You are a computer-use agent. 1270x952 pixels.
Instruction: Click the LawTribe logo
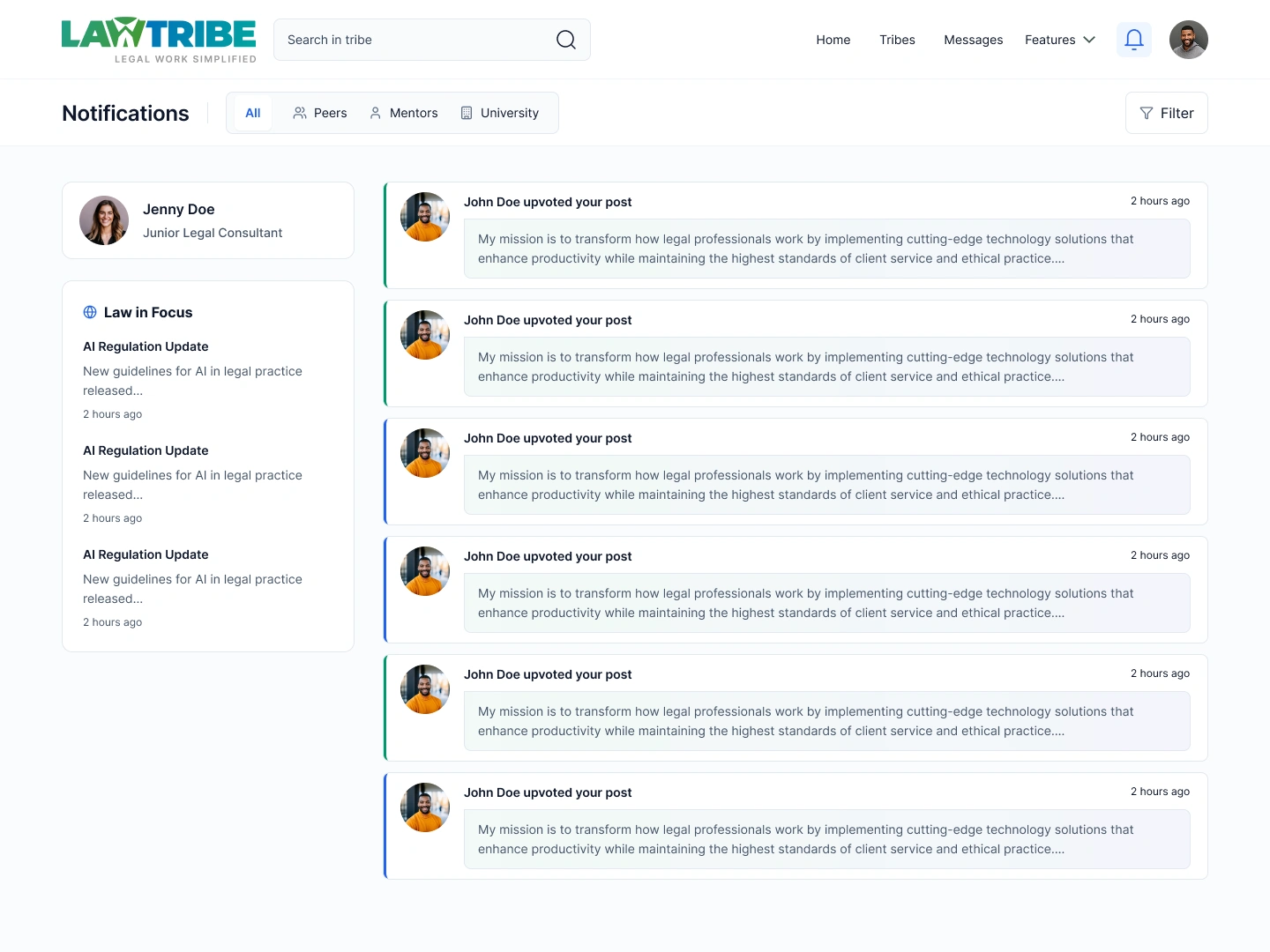click(159, 40)
